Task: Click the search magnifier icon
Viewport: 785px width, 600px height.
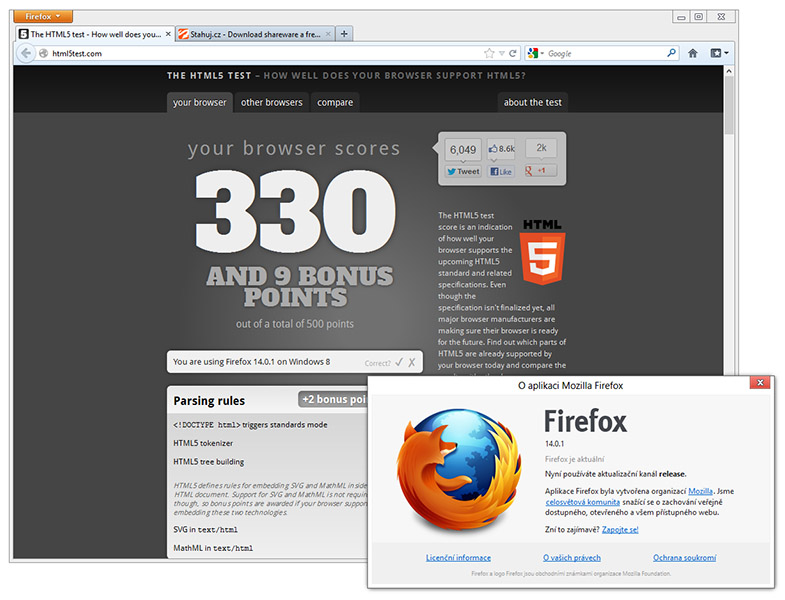Action: point(671,53)
